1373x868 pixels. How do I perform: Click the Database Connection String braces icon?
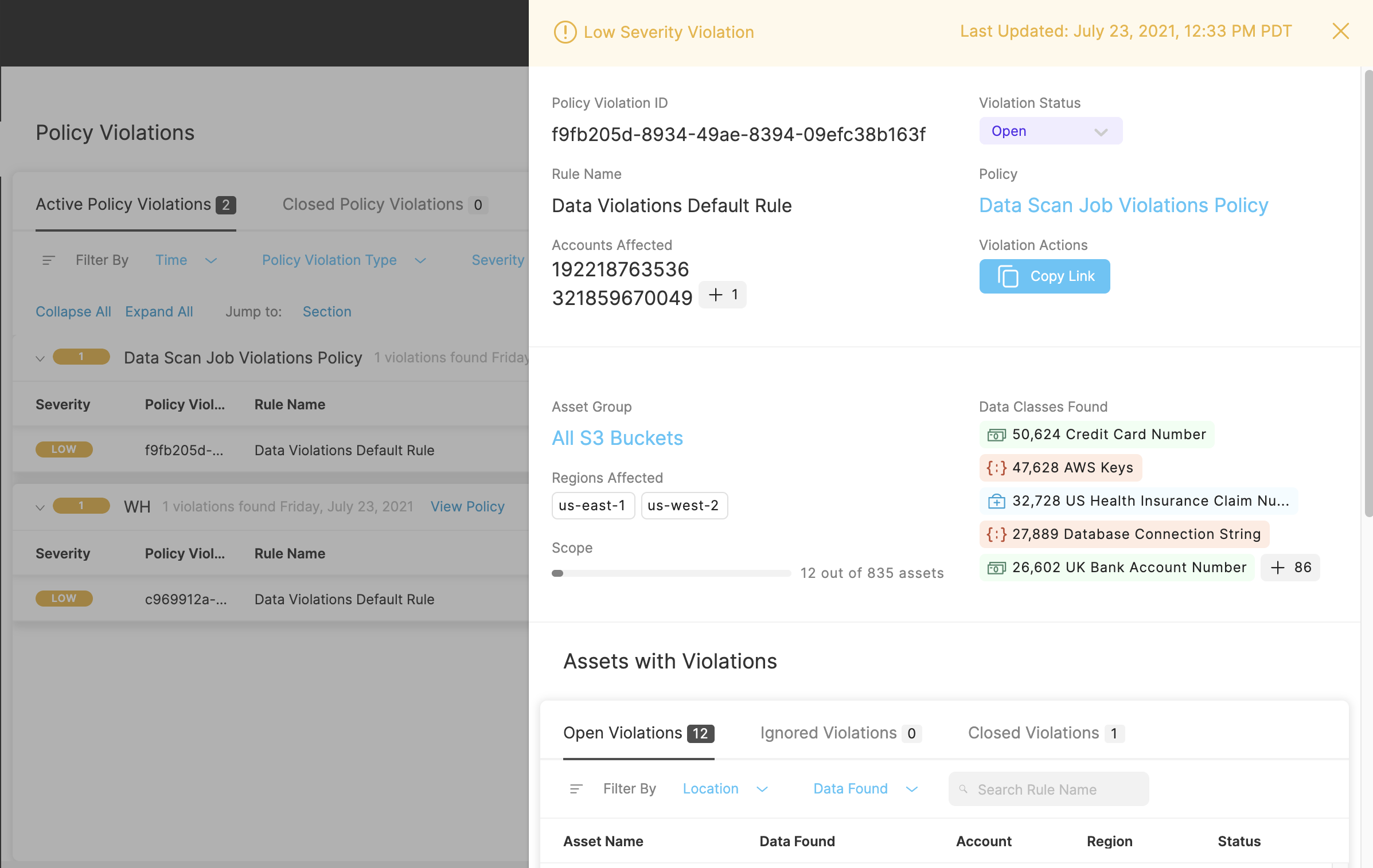point(996,534)
